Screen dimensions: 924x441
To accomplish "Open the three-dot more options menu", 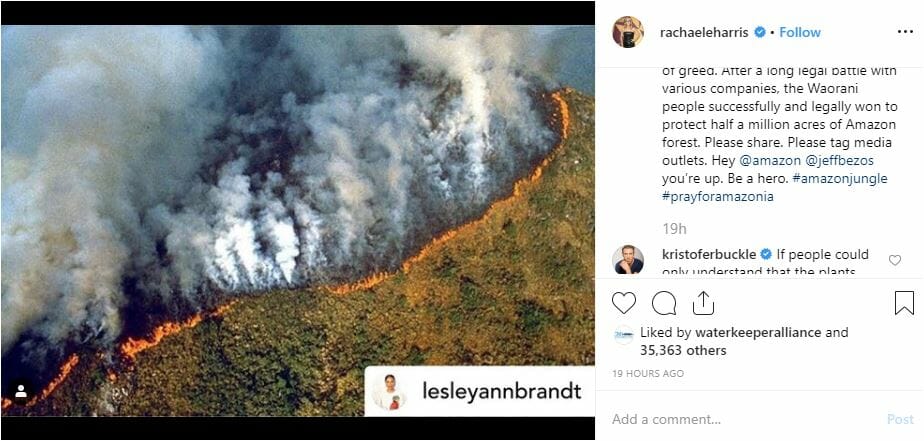I will [905, 32].
